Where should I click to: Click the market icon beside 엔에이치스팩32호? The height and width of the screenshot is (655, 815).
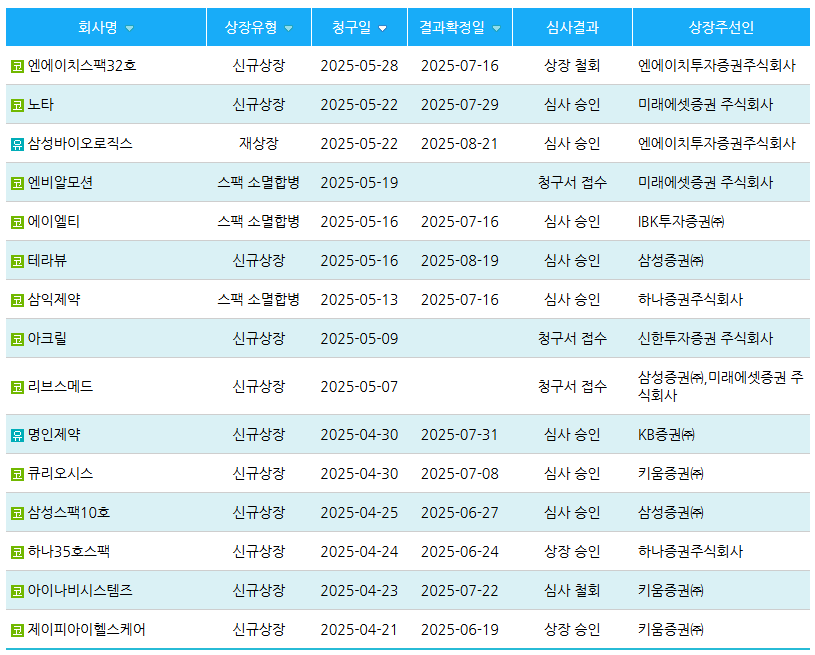click(17, 66)
